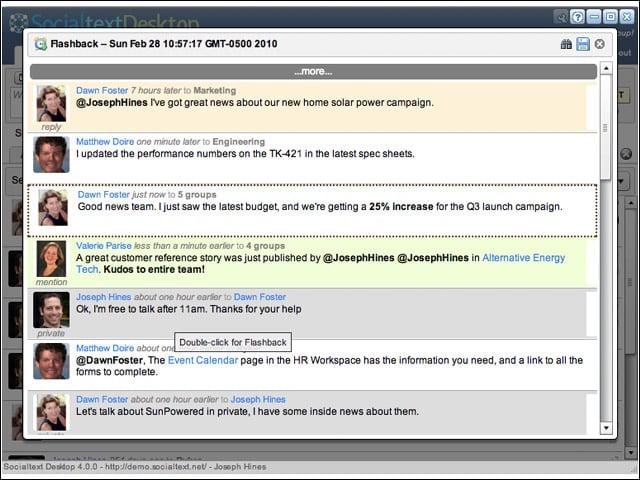This screenshot has height=480, width=640.
Task: Click the round X icon in background window
Action: pyautogui.click(x=626, y=154)
